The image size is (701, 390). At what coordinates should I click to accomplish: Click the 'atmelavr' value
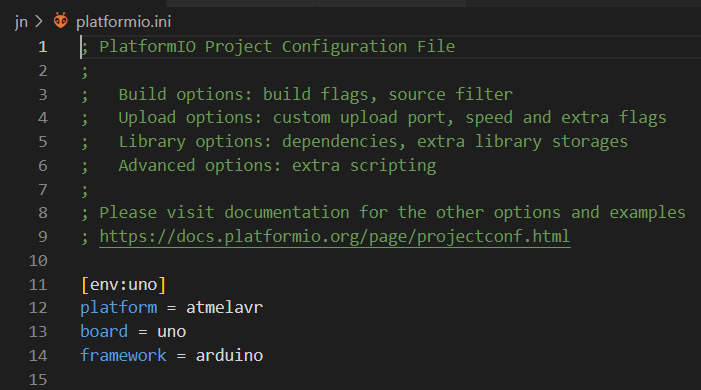click(x=224, y=308)
